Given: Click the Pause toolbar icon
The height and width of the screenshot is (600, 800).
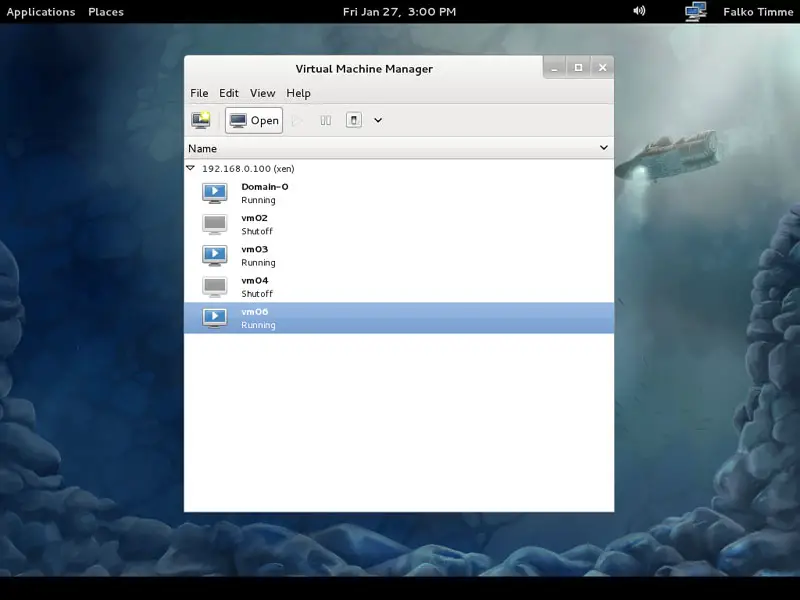Looking at the screenshot, I should tap(326, 120).
